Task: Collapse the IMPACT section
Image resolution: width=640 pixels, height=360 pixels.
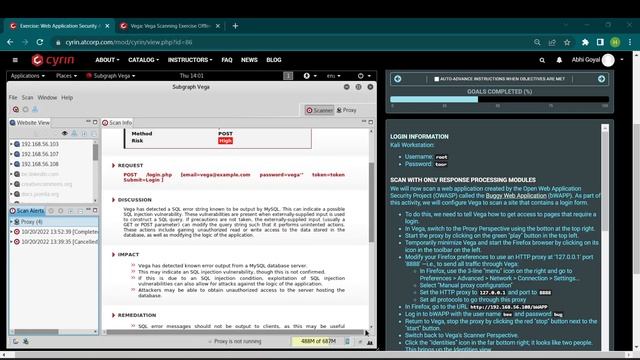Action: point(113,254)
